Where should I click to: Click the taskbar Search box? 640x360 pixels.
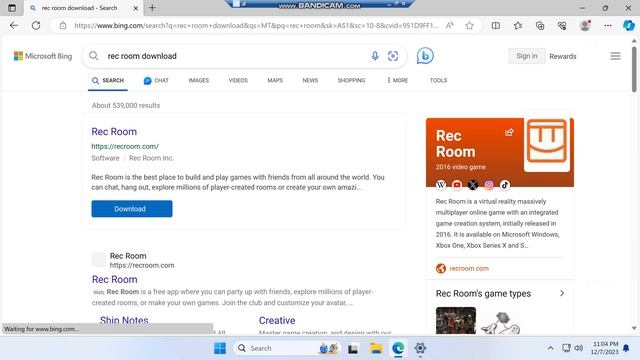[287, 348]
